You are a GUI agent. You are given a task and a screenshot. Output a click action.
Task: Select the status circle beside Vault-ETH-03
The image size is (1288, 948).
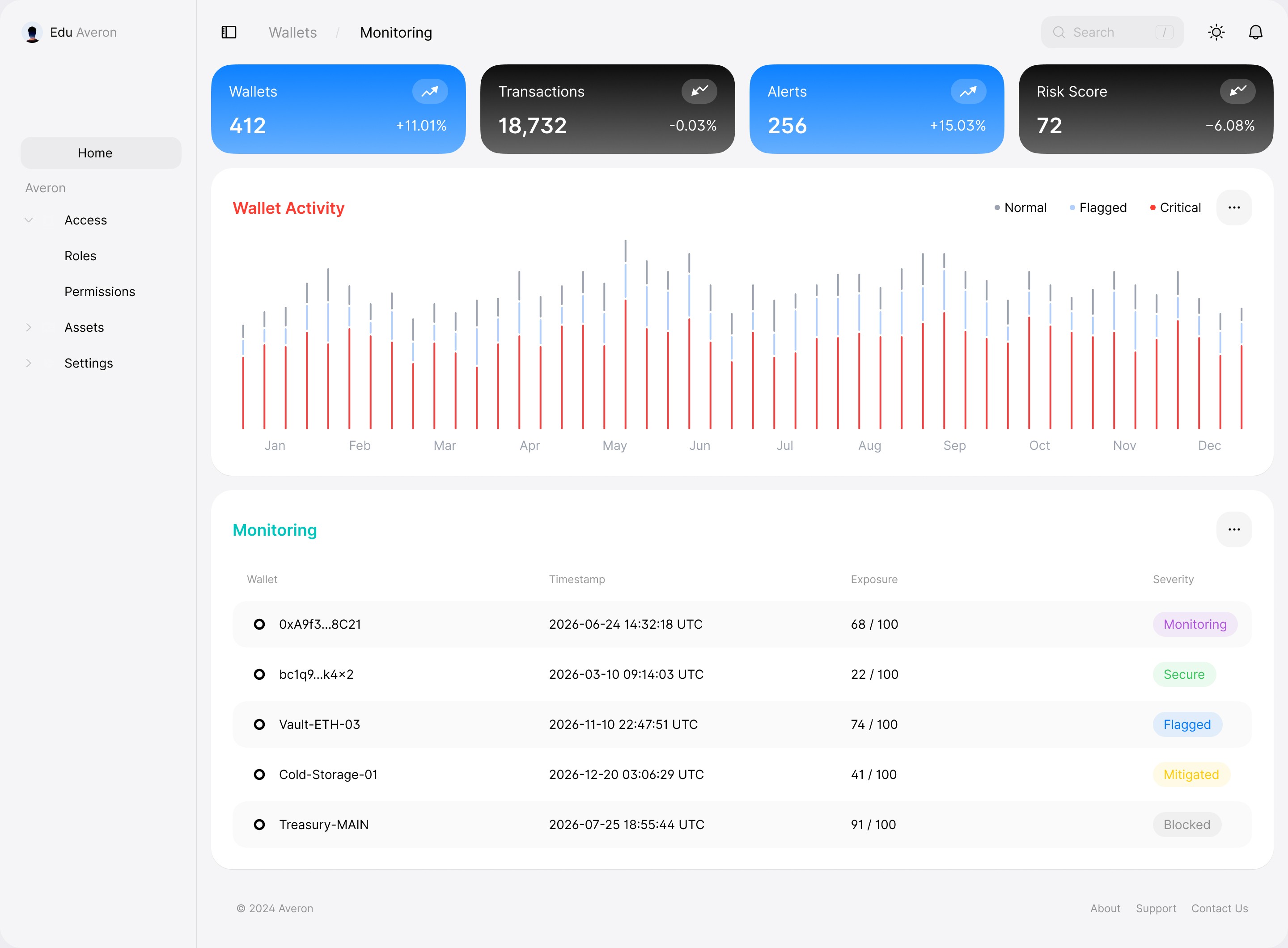(x=259, y=724)
